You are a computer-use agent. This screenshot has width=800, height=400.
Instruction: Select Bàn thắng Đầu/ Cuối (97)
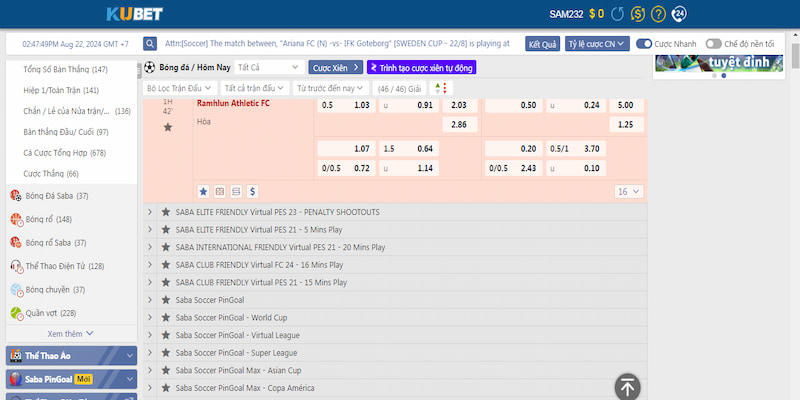pos(66,132)
